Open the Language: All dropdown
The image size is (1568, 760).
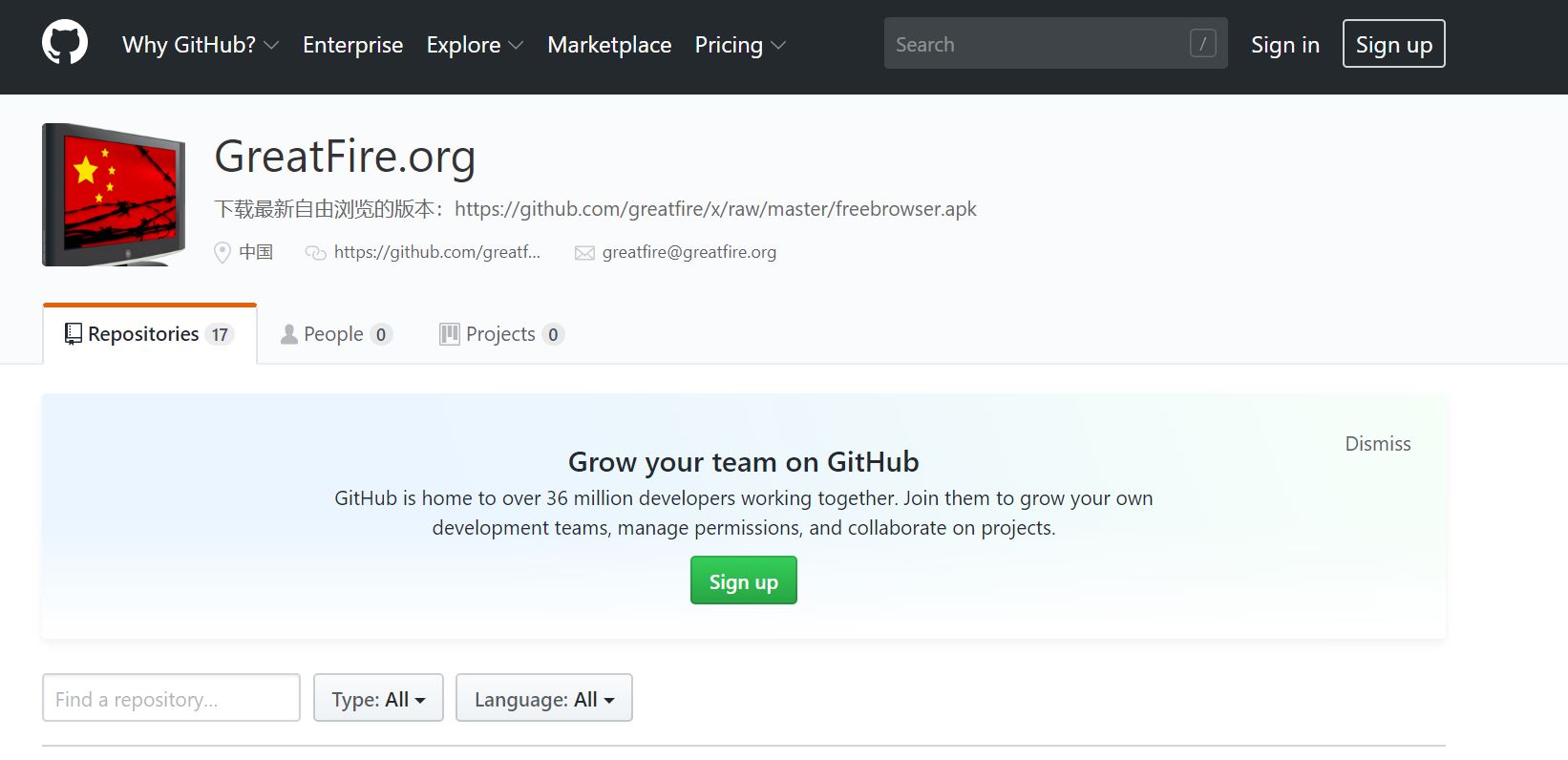(544, 698)
